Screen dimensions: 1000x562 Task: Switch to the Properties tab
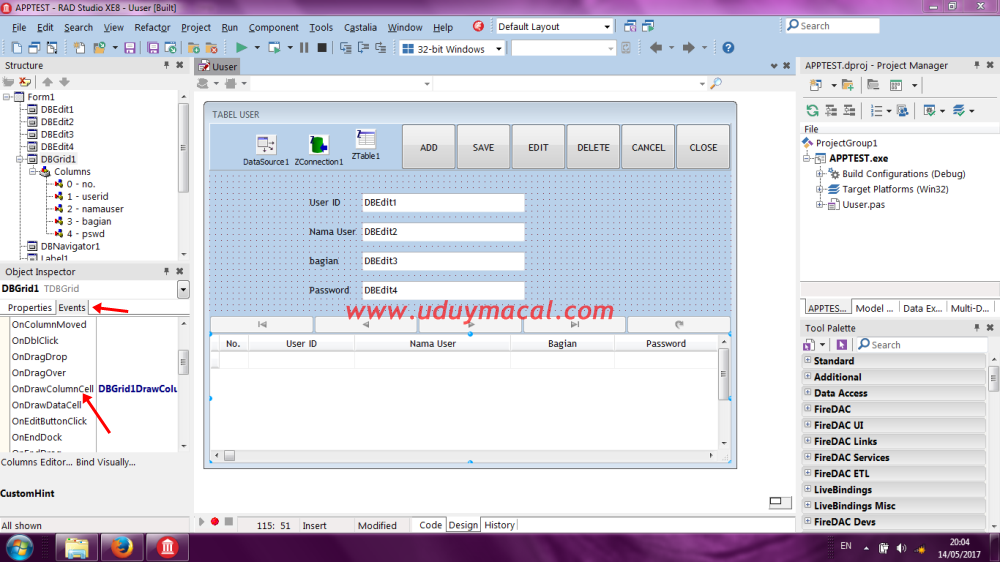tap(29, 307)
